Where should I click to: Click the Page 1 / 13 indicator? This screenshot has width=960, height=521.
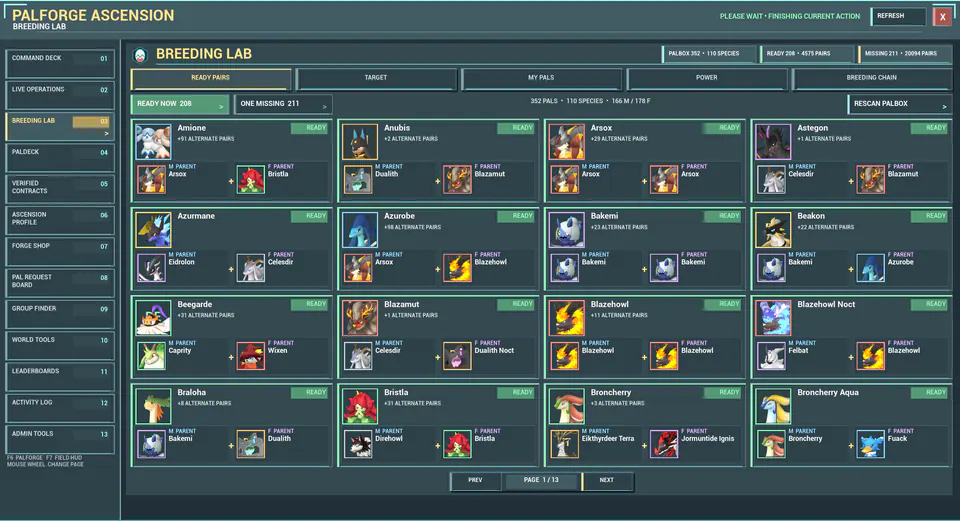(x=541, y=481)
